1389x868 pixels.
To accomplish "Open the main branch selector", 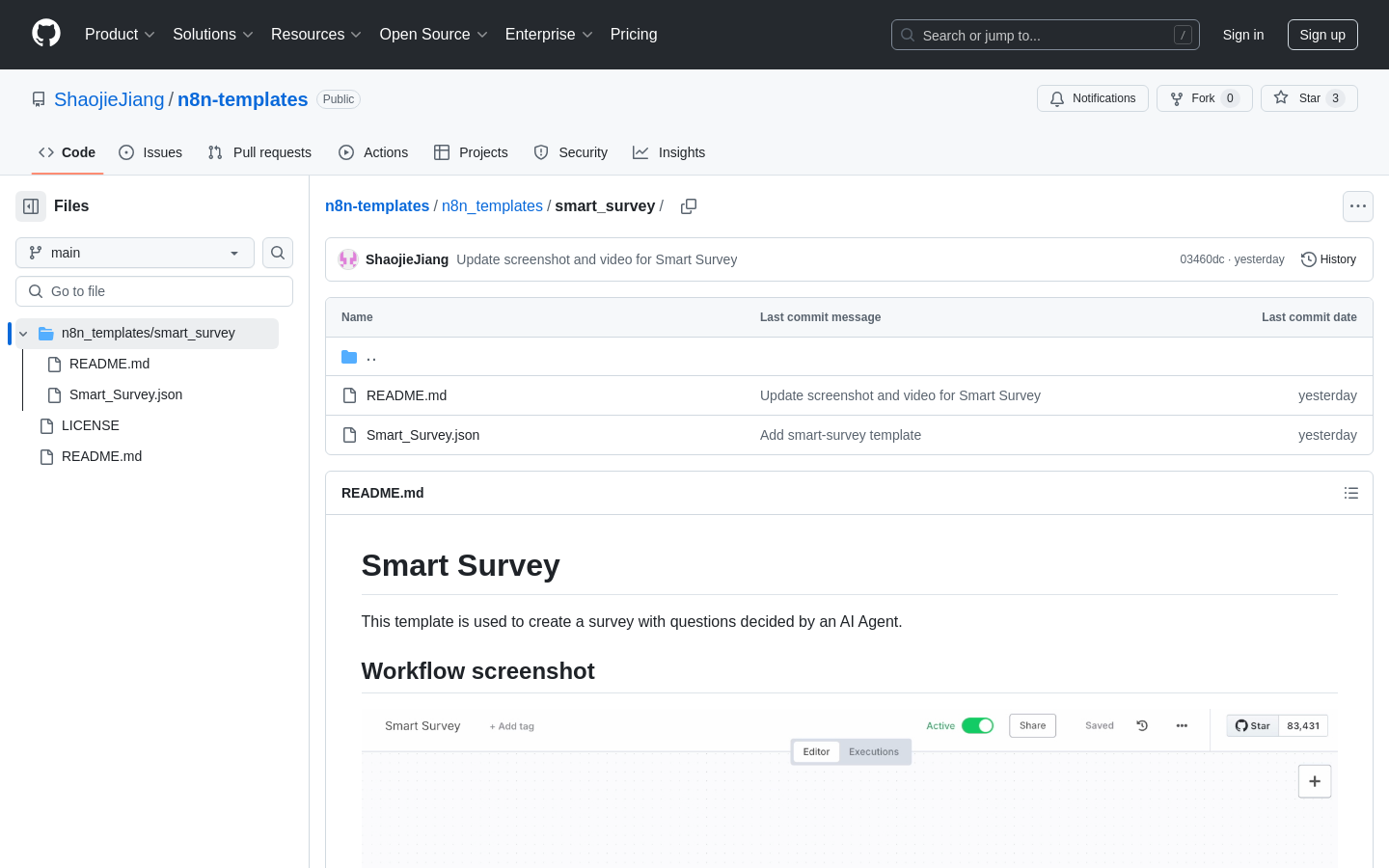I will click(x=135, y=253).
